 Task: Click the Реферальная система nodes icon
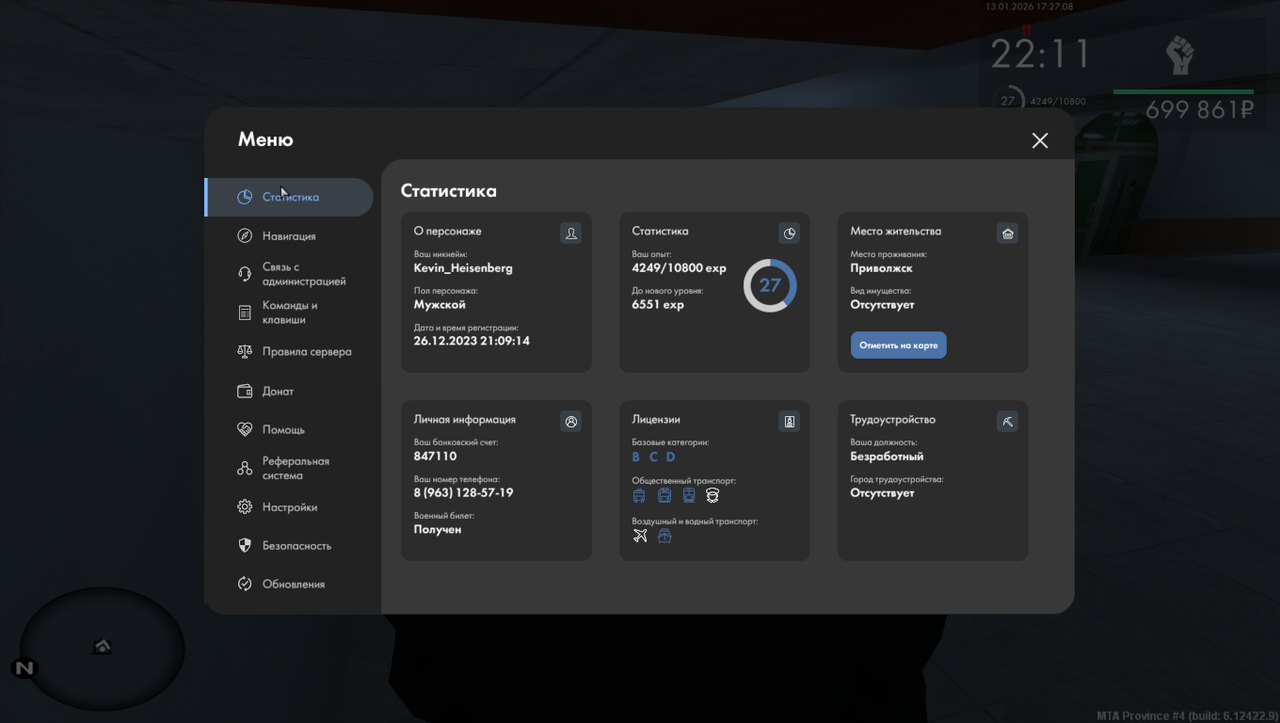click(244, 468)
